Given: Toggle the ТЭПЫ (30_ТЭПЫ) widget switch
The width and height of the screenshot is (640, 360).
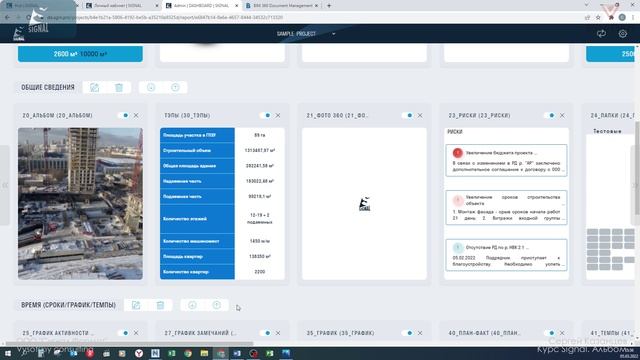Looking at the screenshot, I should [266, 116].
